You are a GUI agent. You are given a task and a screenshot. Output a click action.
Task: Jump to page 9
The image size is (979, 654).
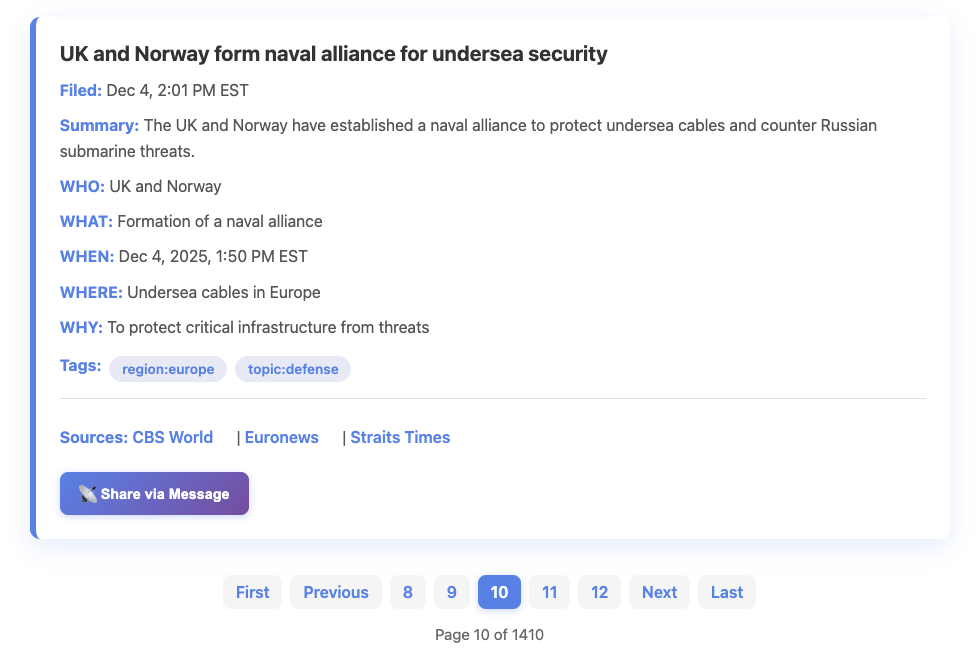click(451, 592)
